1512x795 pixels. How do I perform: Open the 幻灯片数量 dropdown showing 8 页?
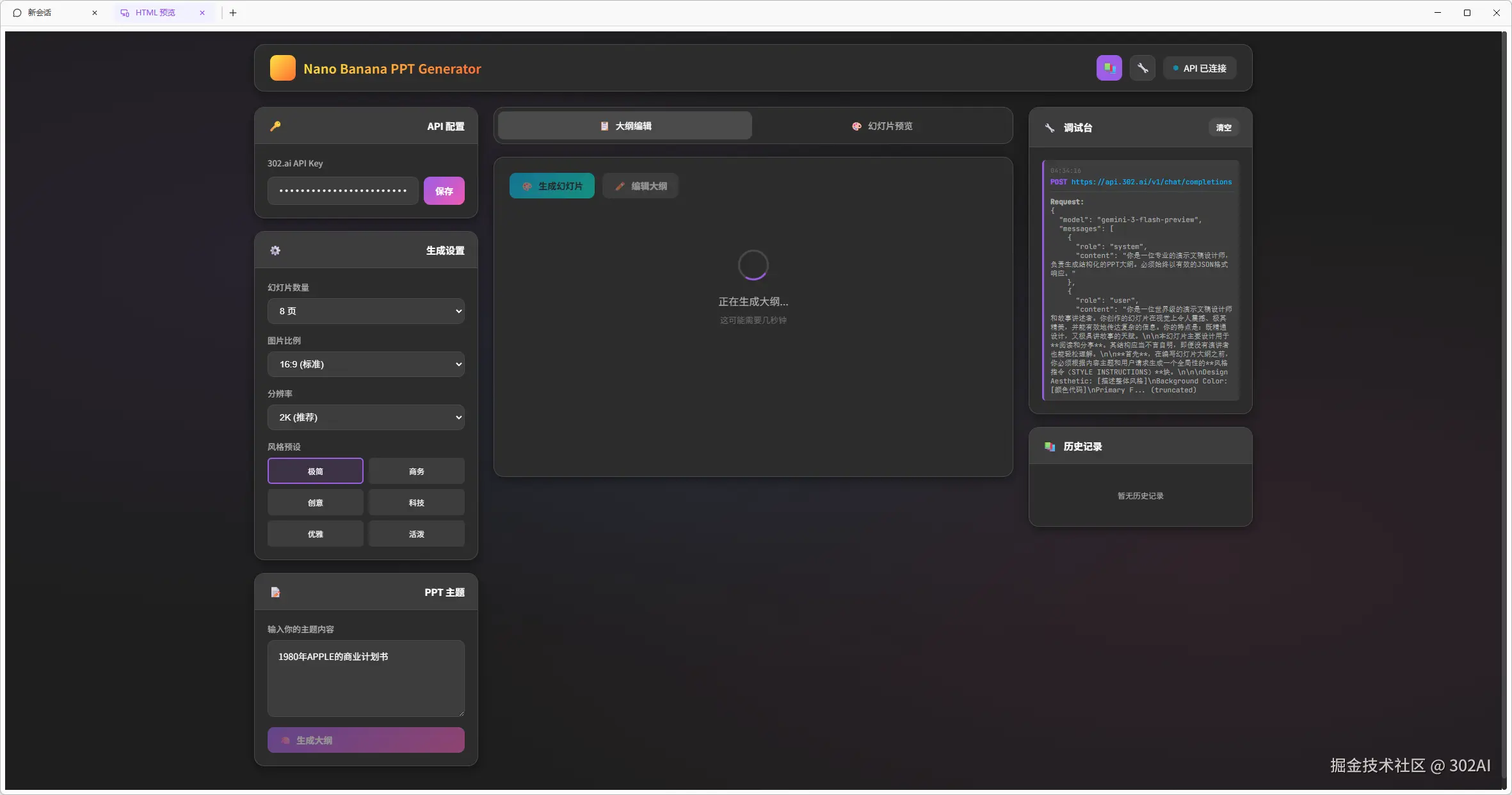(x=366, y=311)
